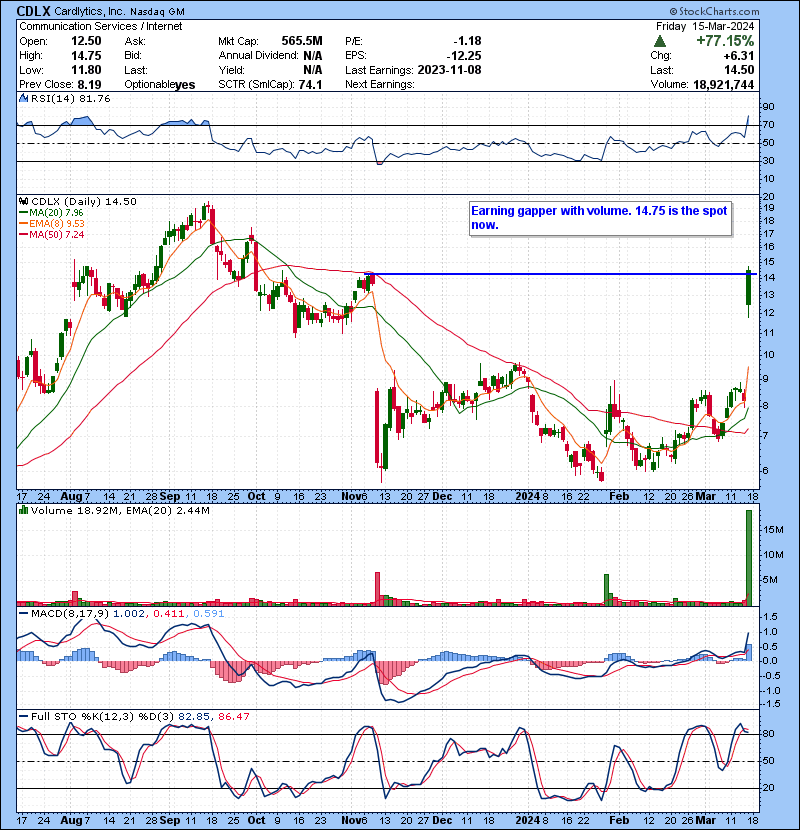Click the Optionable yes value
The width and height of the screenshot is (800, 830).
(185, 85)
